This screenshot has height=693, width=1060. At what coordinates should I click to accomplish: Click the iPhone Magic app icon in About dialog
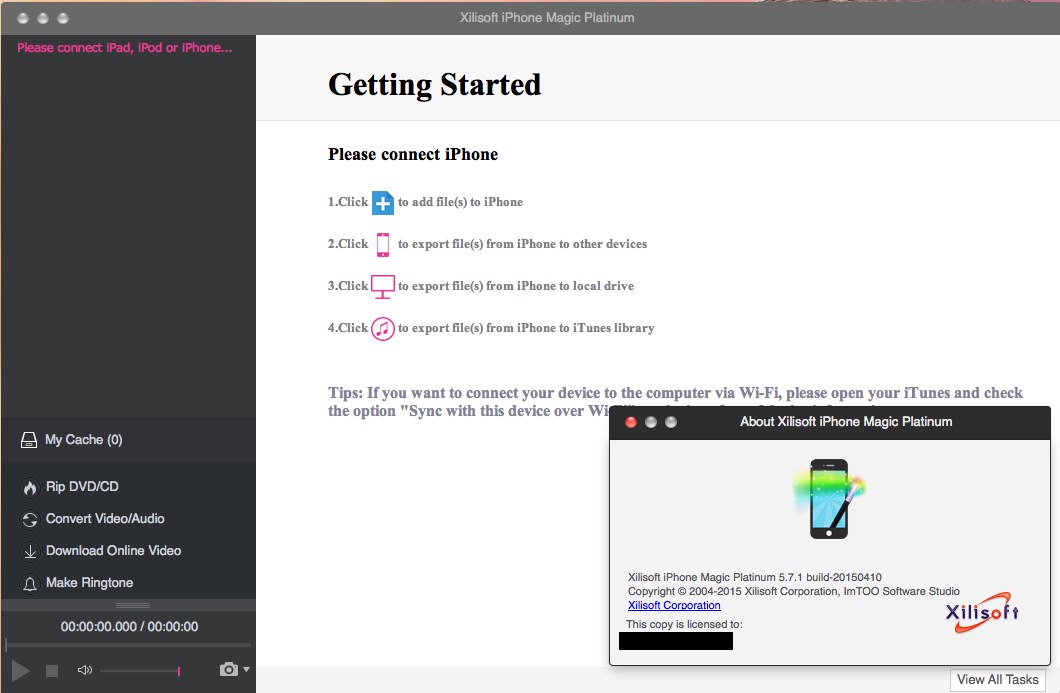click(x=829, y=499)
